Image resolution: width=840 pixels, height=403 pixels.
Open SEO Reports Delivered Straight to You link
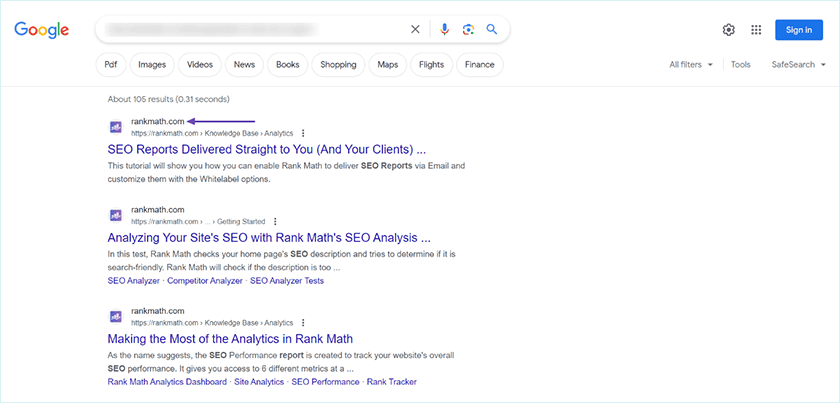tap(267, 149)
